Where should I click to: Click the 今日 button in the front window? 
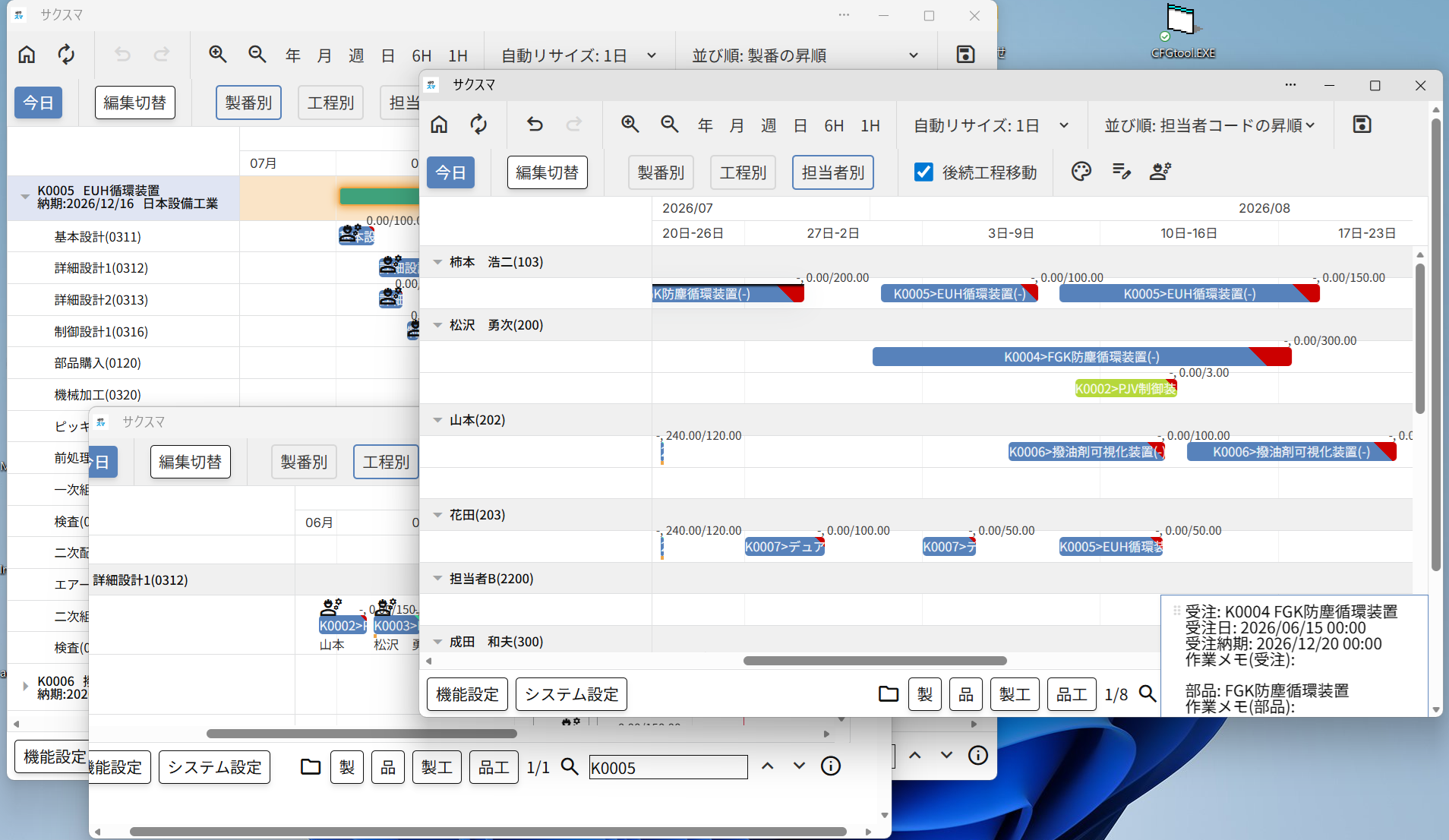[450, 172]
